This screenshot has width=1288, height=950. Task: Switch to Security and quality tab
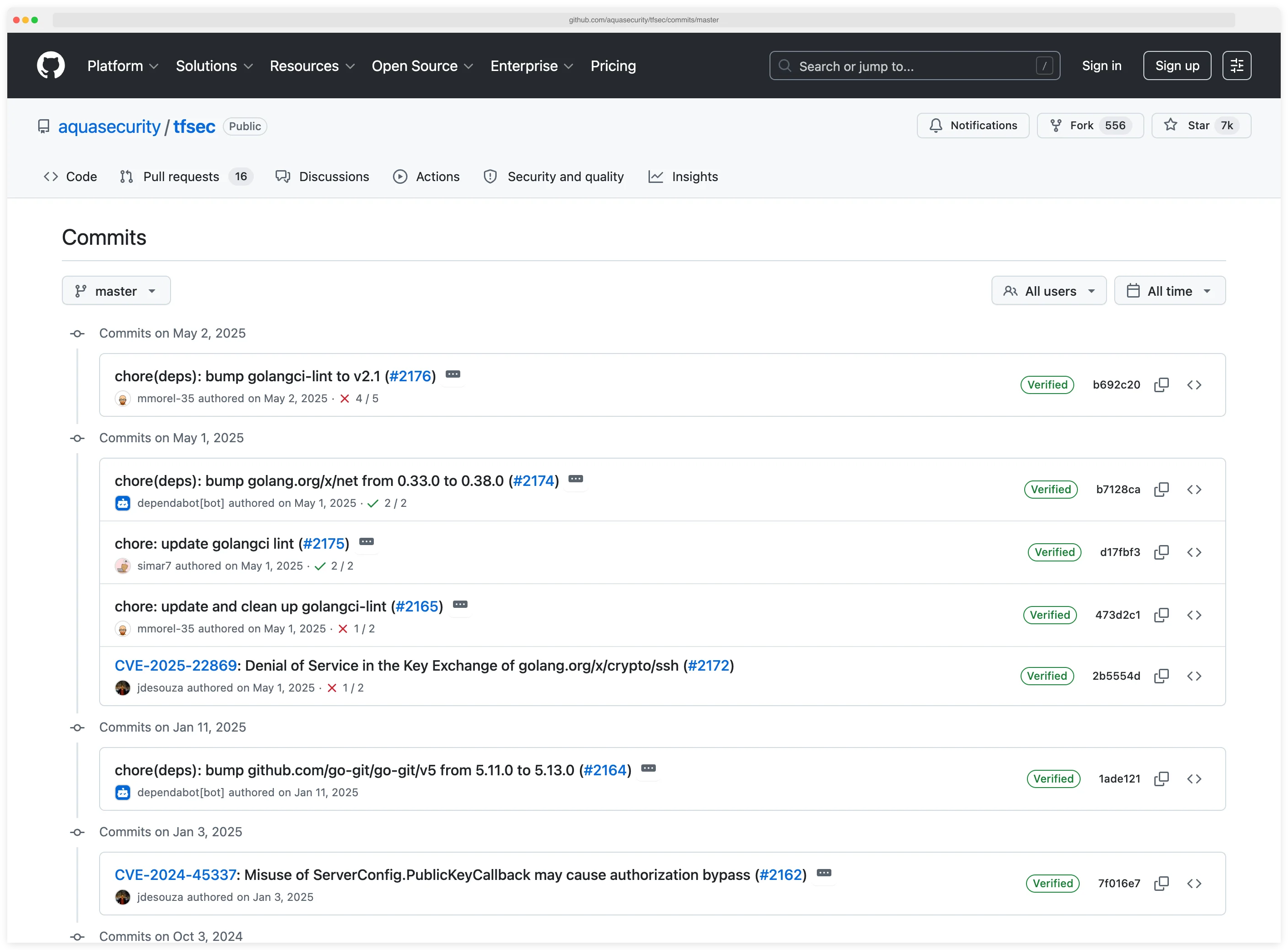click(553, 177)
